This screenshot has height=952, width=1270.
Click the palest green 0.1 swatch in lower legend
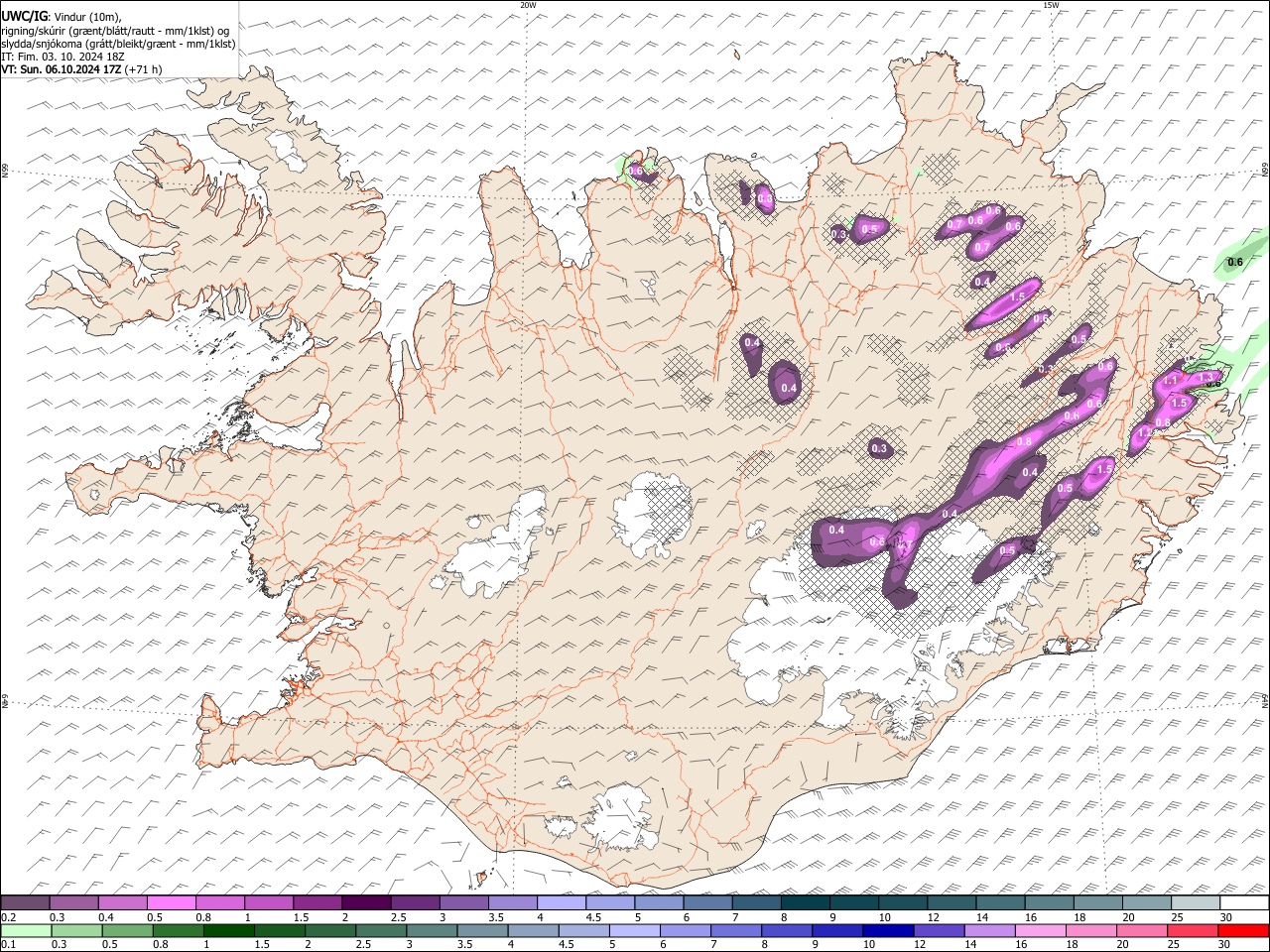click(x=26, y=931)
